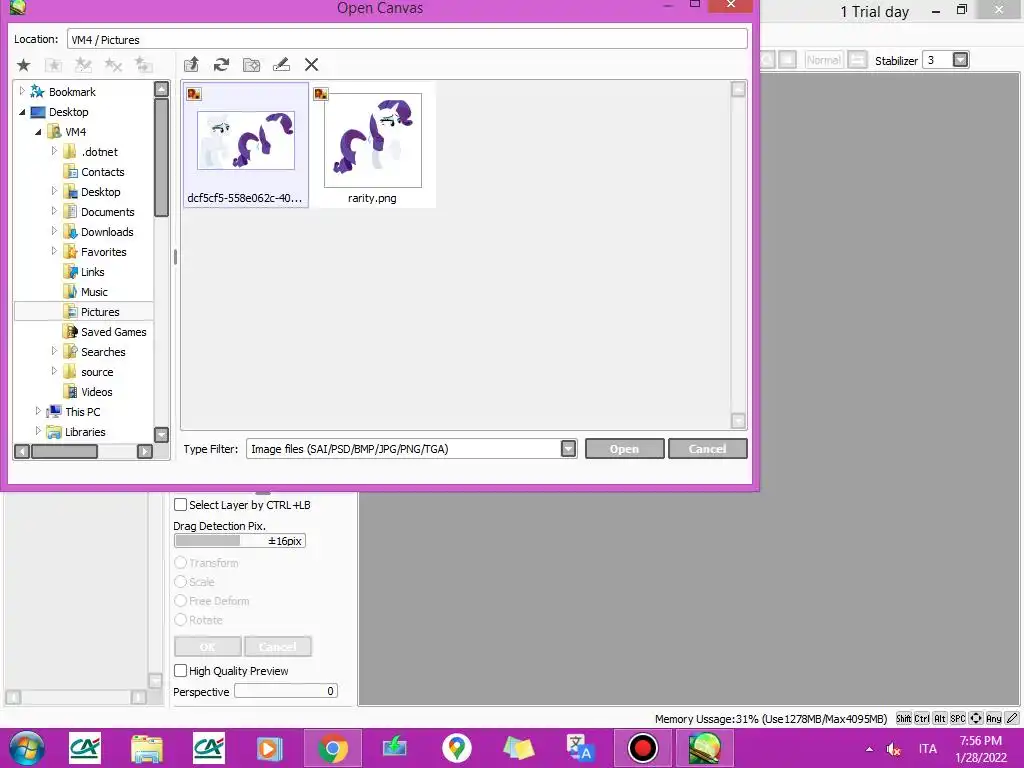Click the Any status indicator
Image resolution: width=1024 pixels, height=768 pixels.
tap(994, 718)
